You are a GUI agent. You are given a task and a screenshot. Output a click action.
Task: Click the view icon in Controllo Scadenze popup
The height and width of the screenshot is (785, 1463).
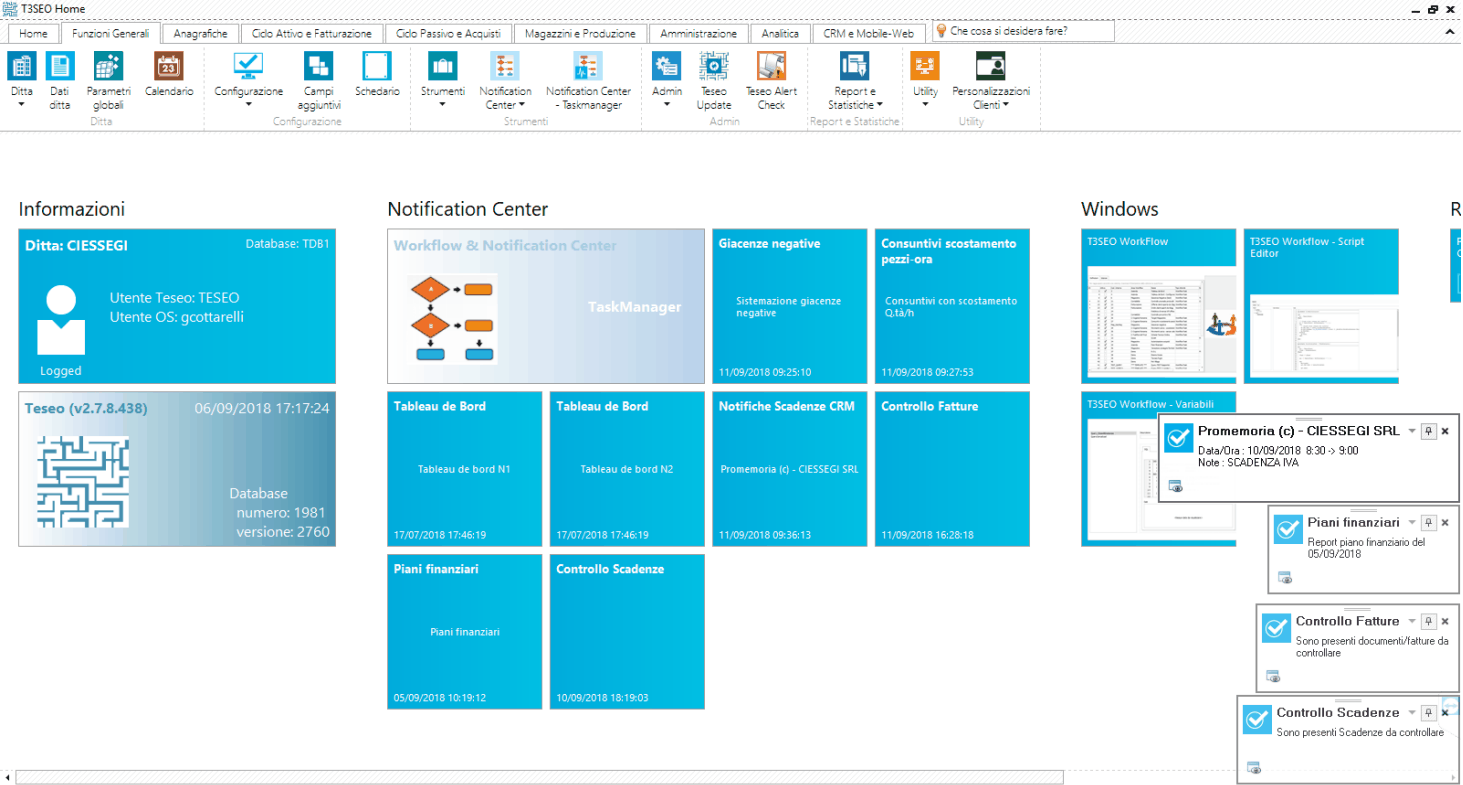[x=1254, y=768]
